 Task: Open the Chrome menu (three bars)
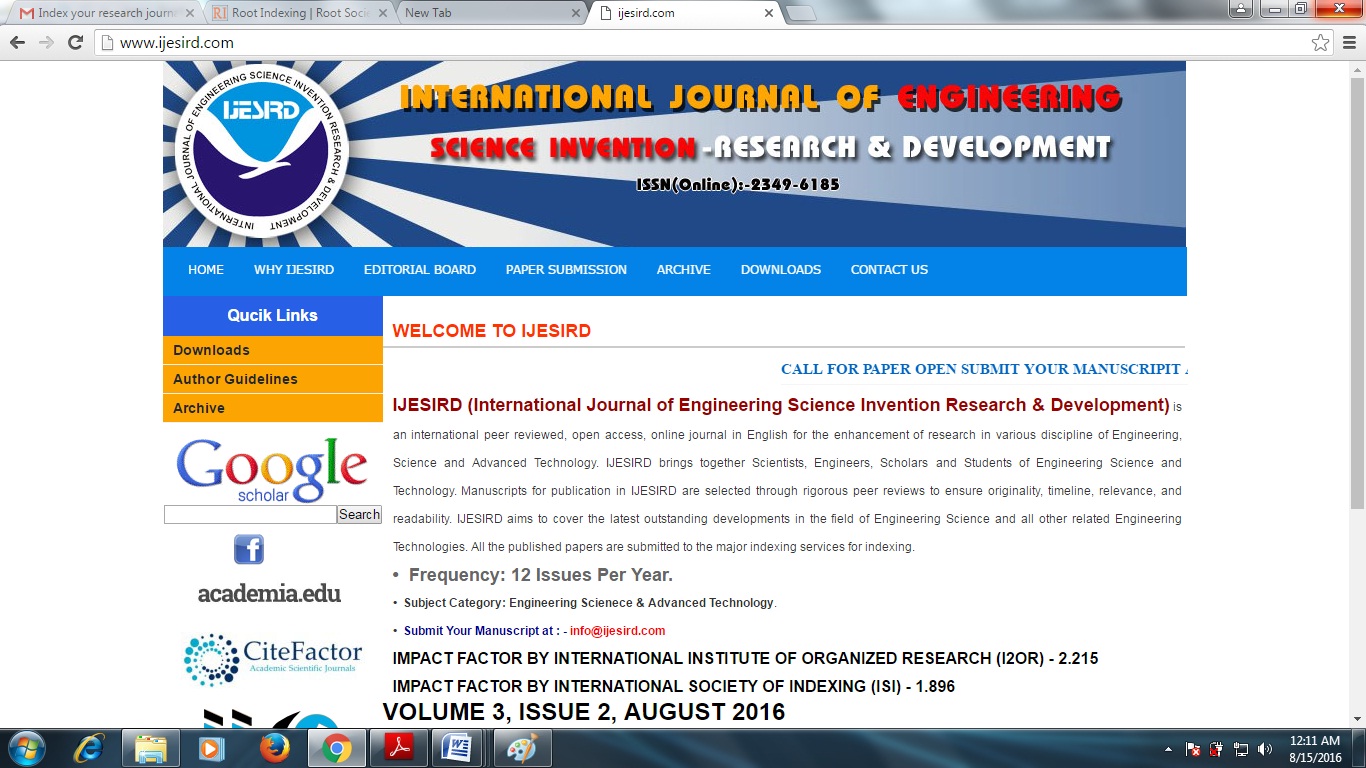point(1349,42)
